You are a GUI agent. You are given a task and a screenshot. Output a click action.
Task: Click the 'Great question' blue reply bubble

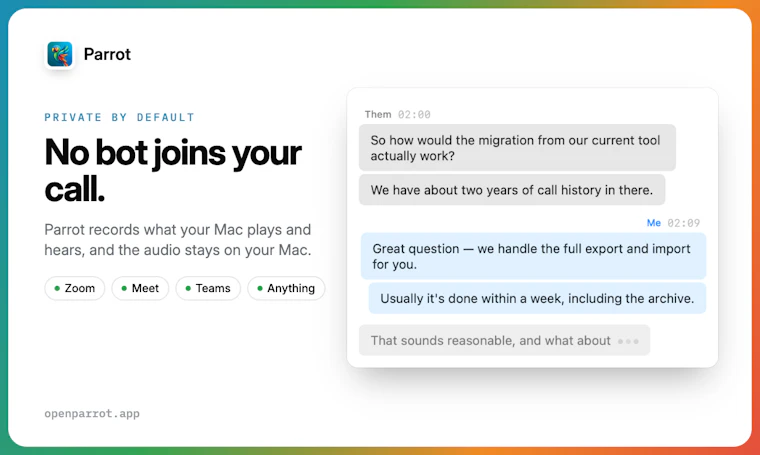[x=533, y=256]
